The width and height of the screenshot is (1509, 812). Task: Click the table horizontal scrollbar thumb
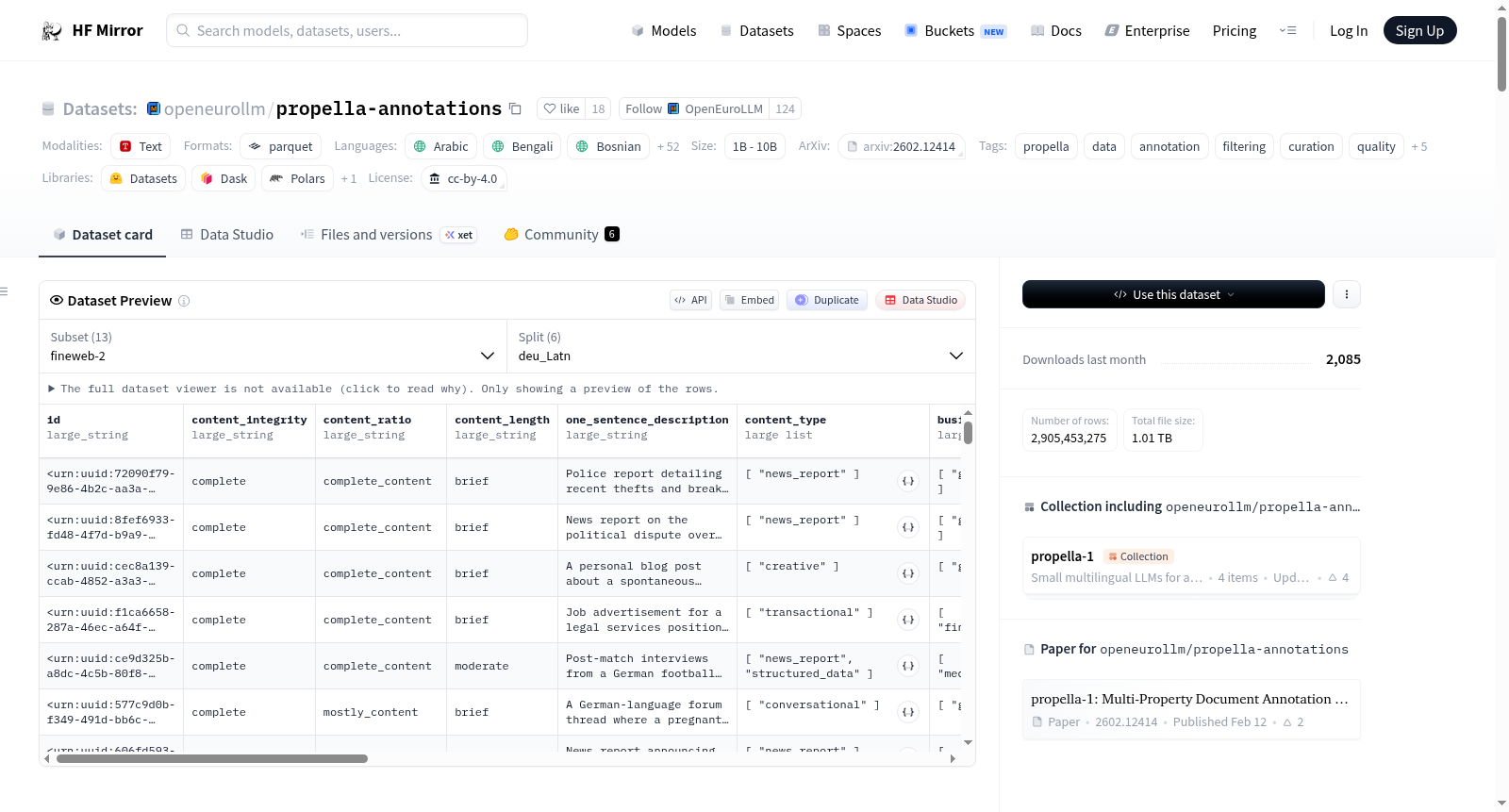(x=212, y=758)
